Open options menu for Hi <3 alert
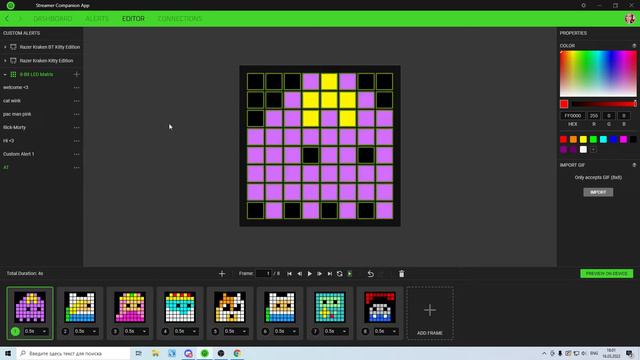 click(x=76, y=141)
